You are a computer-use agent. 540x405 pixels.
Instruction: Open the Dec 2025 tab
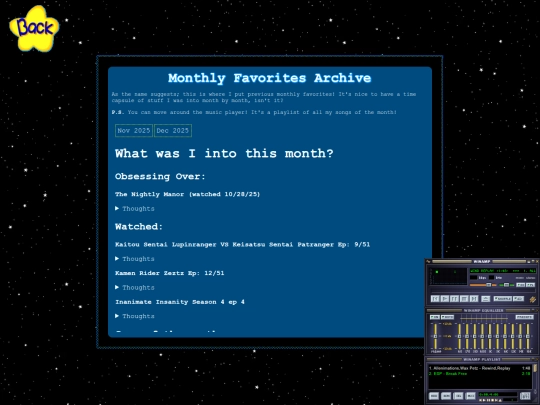tap(173, 131)
